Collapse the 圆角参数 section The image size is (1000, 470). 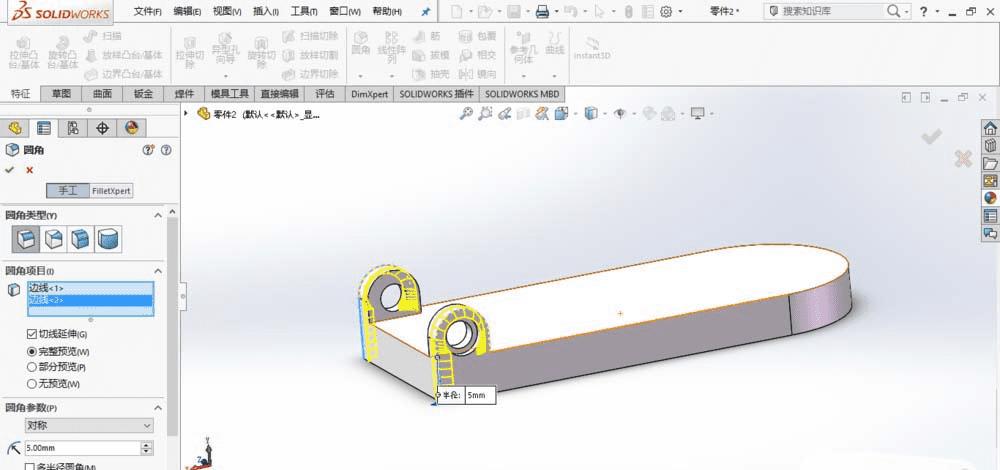pyautogui.click(x=158, y=408)
